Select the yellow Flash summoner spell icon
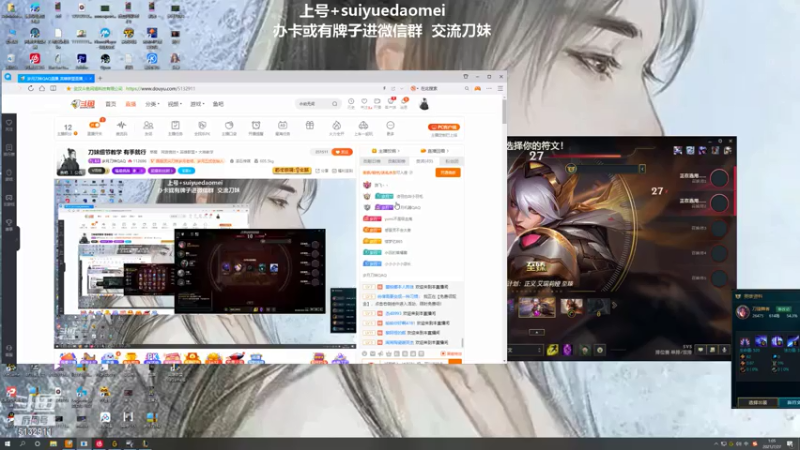Viewport: 800px width, 450px height. tap(552, 349)
